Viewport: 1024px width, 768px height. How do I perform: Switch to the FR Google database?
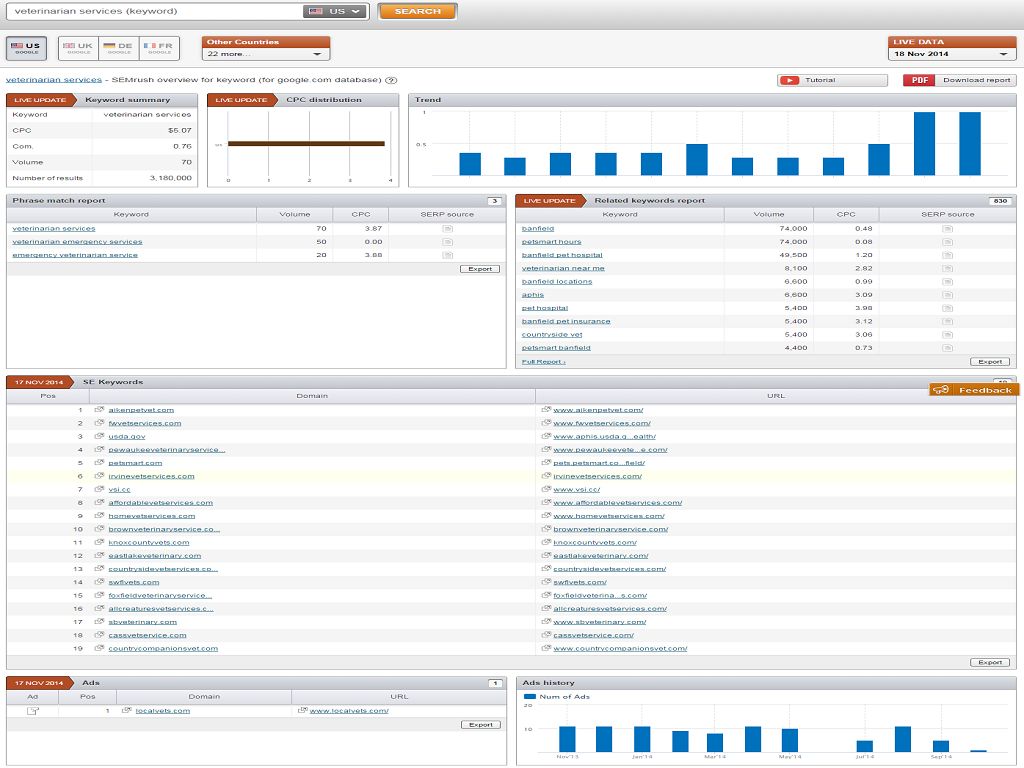[x=160, y=48]
